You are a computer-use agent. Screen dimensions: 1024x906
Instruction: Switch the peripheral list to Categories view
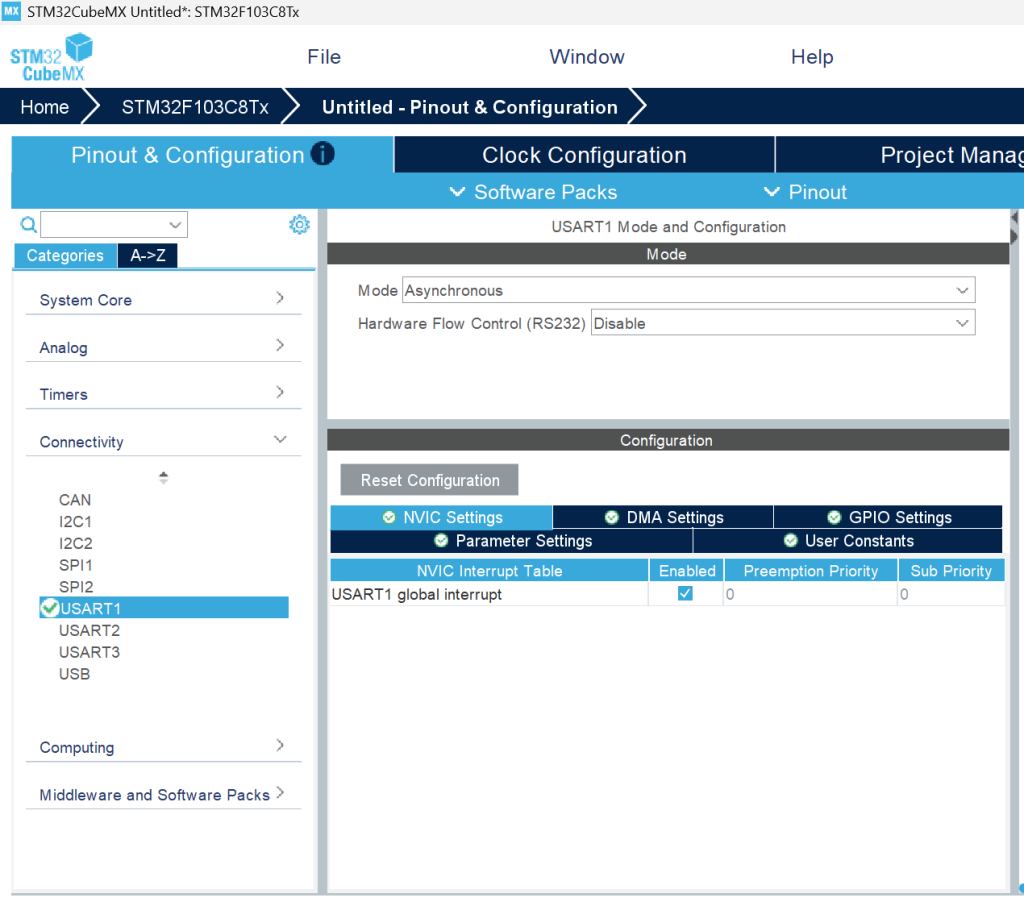pyautogui.click(x=65, y=256)
